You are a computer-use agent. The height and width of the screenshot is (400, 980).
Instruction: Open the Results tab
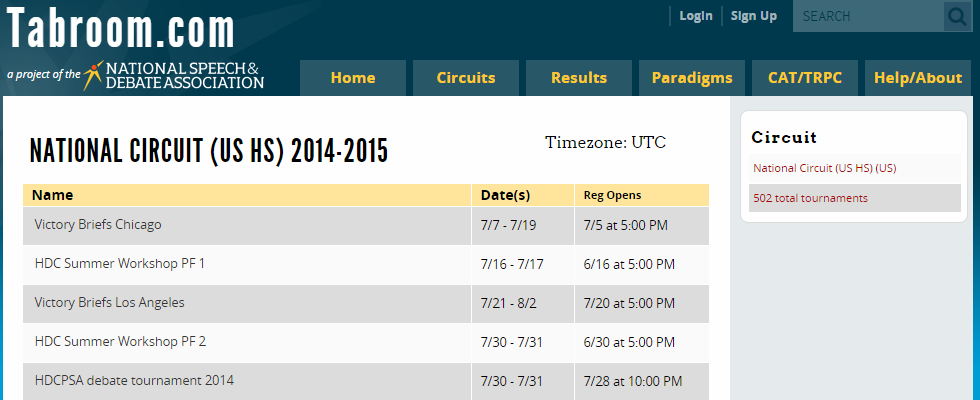[579, 78]
